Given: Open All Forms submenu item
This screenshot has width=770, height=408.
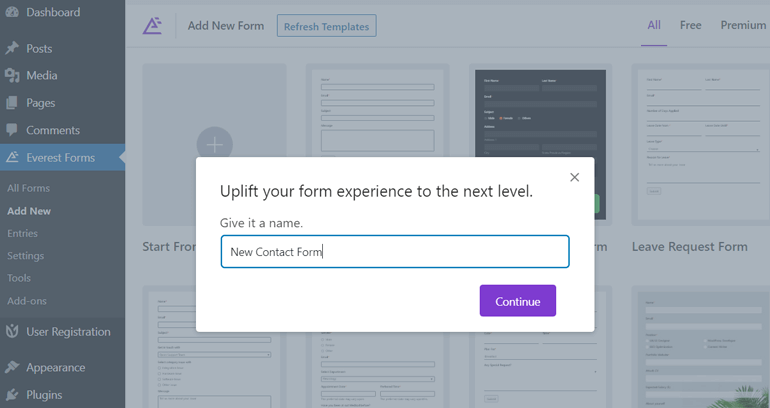Looking at the screenshot, I should (28, 188).
